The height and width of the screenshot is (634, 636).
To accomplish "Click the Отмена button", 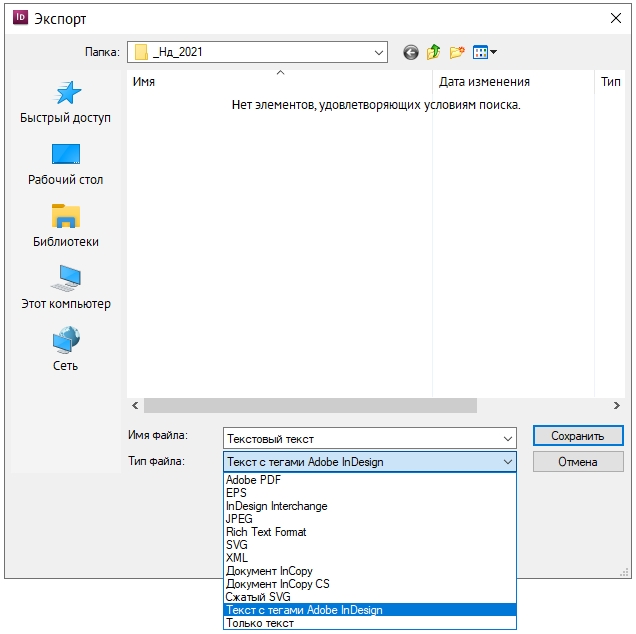I will pyautogui.click(x=578, y=462).
